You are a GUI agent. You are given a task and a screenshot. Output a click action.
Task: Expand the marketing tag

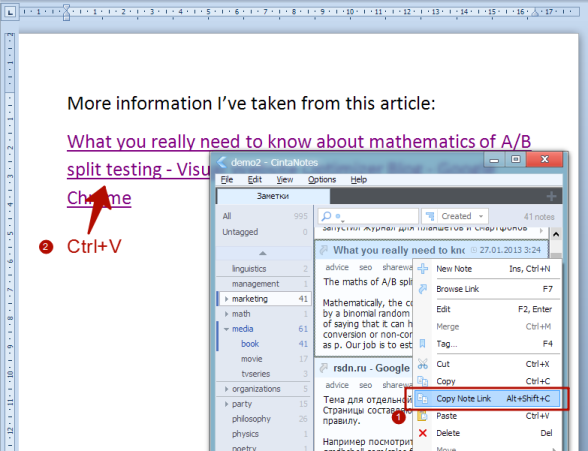226,299
